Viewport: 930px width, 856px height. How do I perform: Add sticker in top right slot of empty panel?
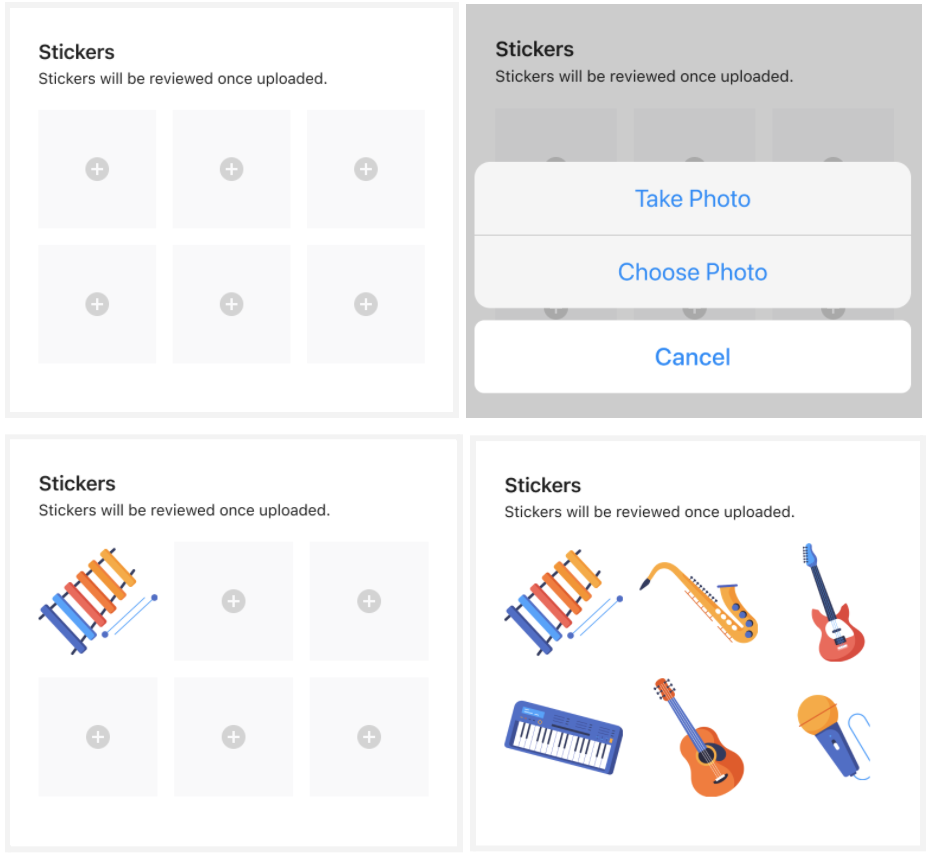click(366, 169)
